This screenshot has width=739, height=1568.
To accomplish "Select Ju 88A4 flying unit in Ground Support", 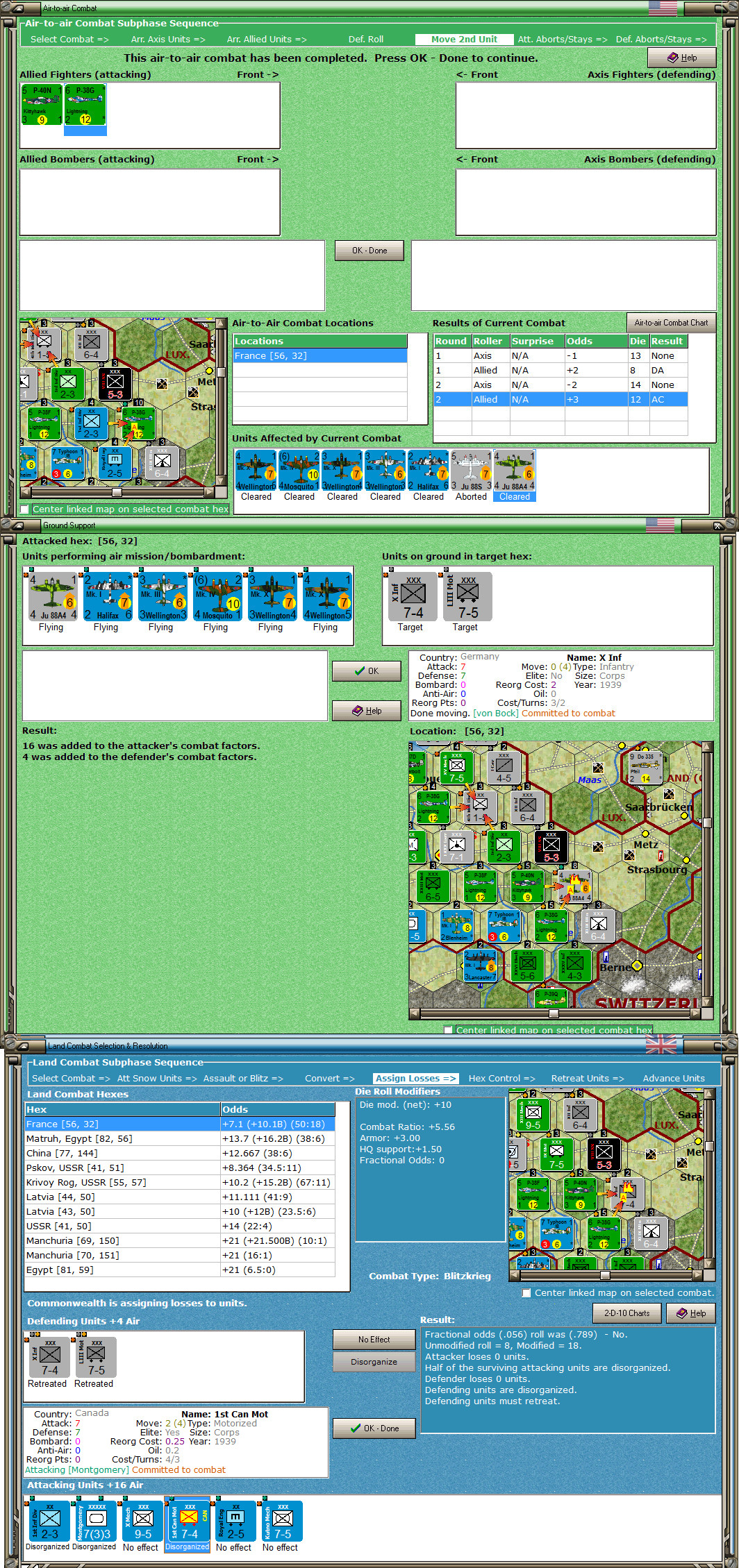I will (53, 596).
